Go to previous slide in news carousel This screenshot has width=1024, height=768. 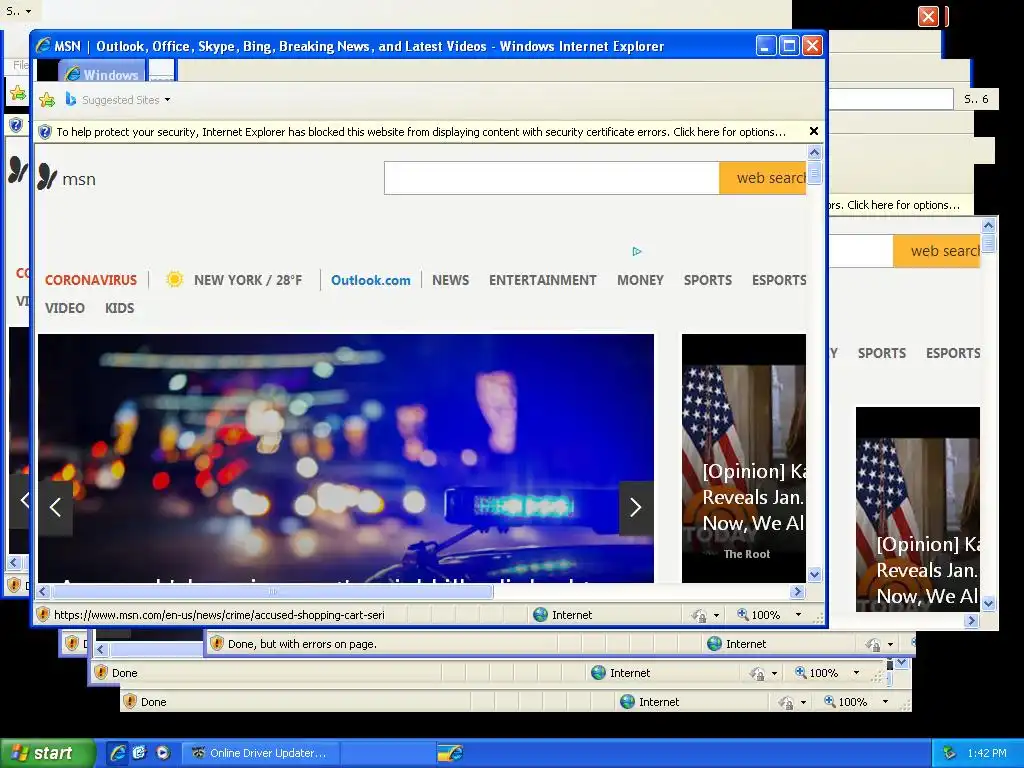[55, 507]
